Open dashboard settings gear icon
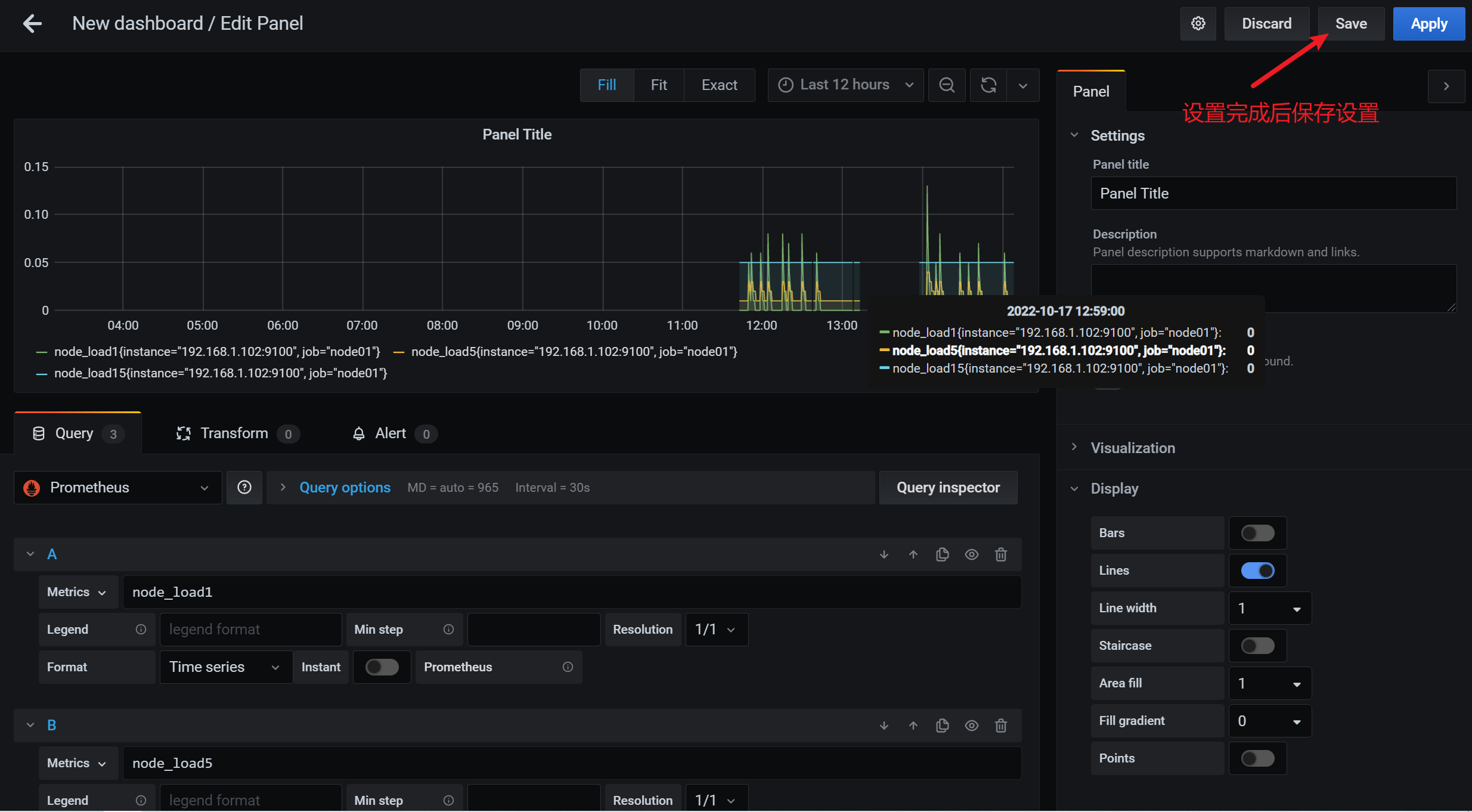Screen dimensions: 1472x812 1198,24
